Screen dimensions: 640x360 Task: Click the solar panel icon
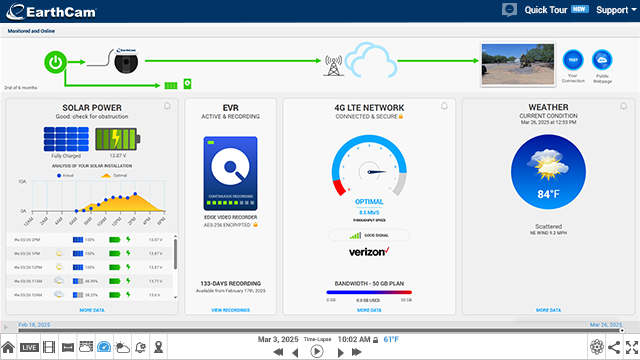(66, 139)
